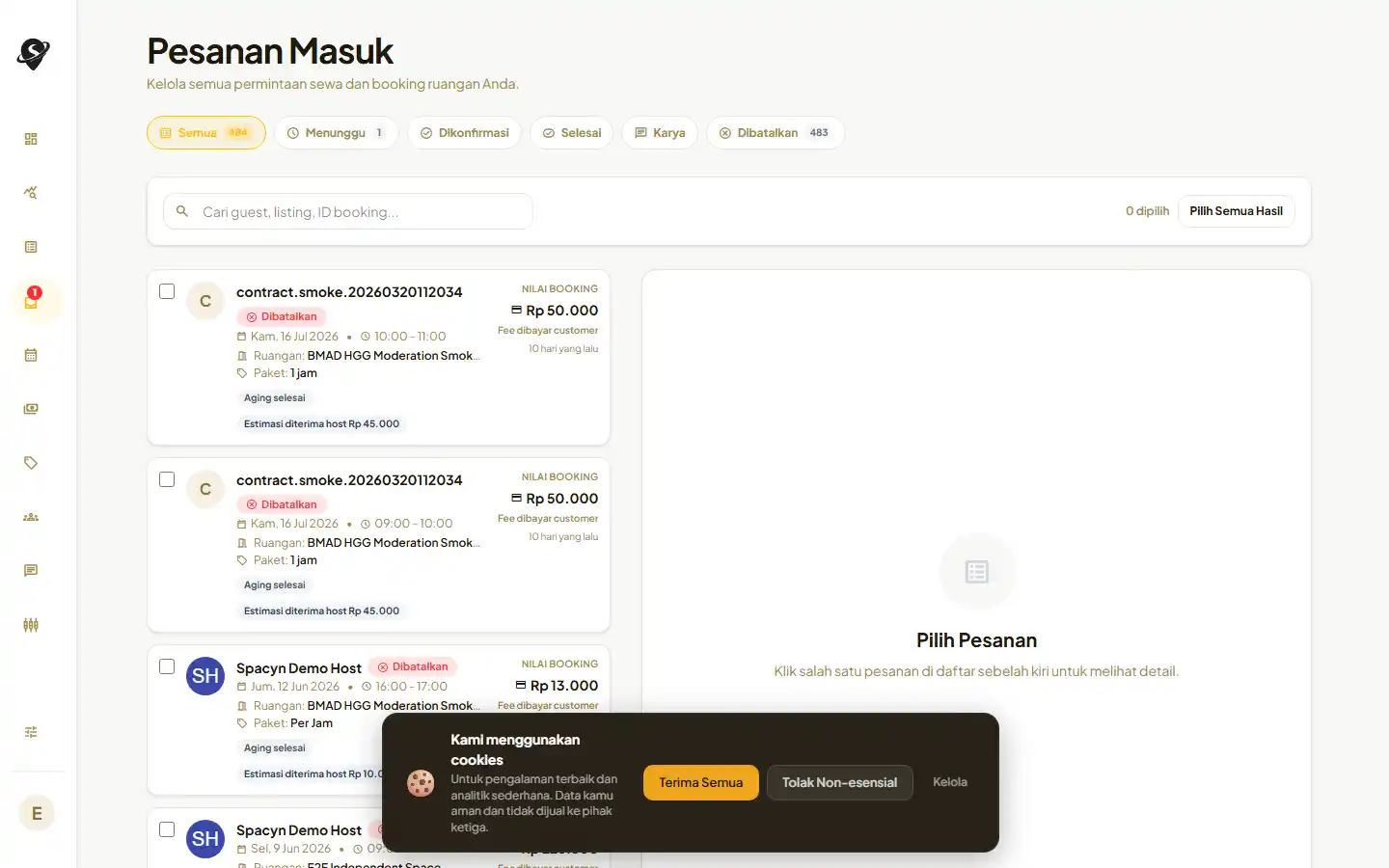Click the Spacyn planet logo
The width and height of the screenshot is (1389, 868).
34,54
